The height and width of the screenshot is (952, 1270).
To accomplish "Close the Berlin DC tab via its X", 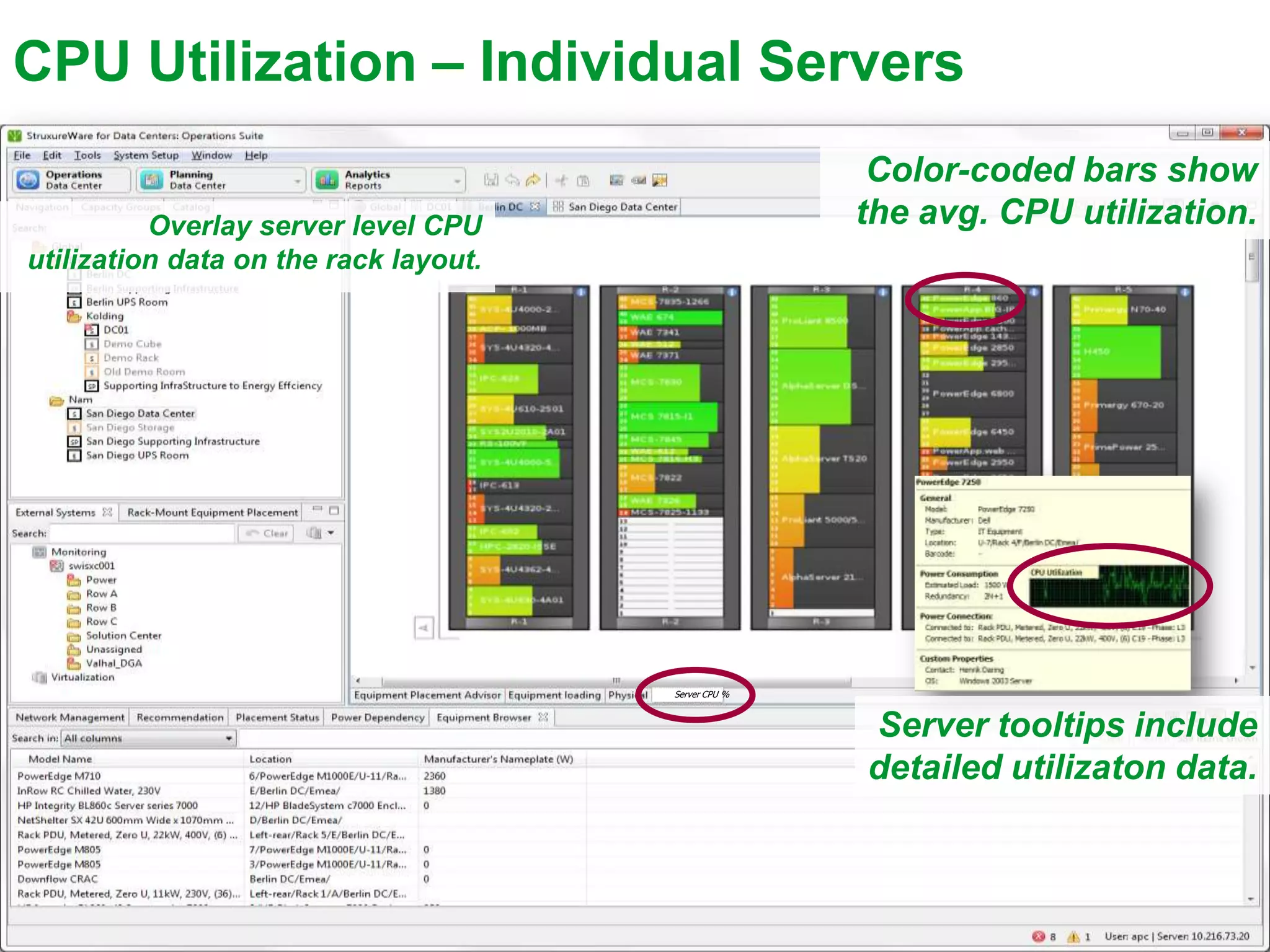I will pos(535,206).
